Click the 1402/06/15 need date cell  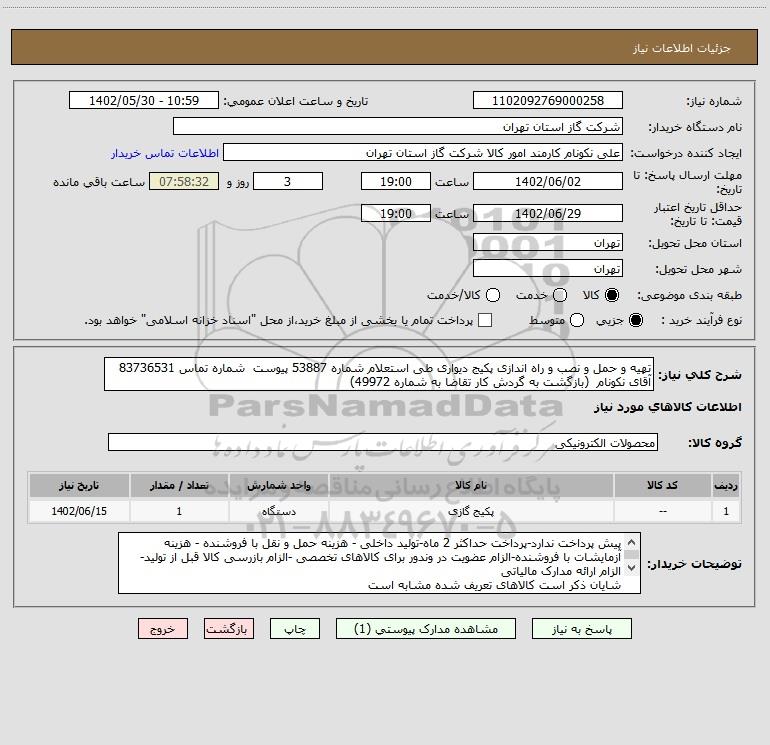79,511
